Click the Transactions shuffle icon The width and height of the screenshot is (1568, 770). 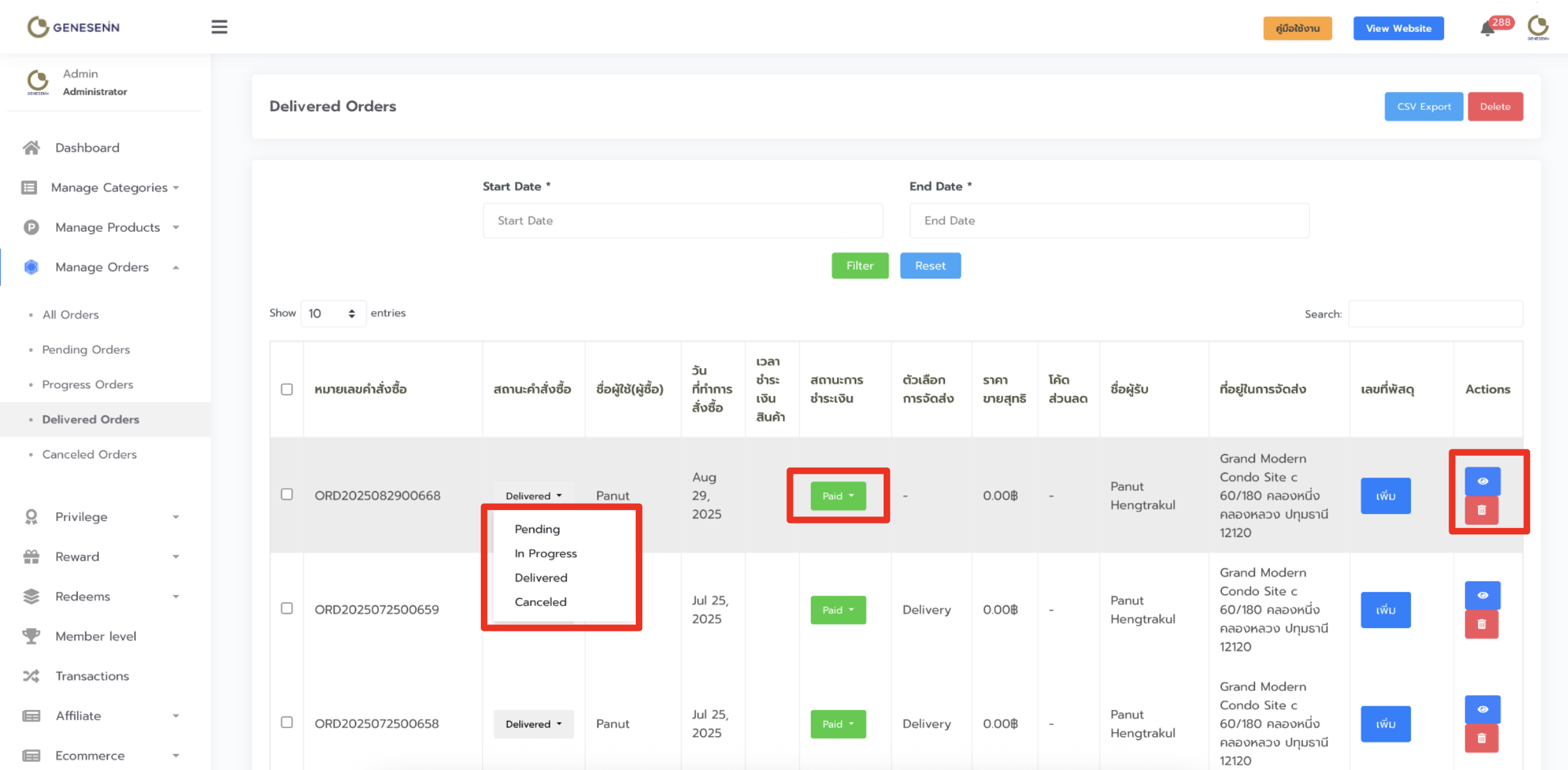pyautogui.click(x=31, y=676)
